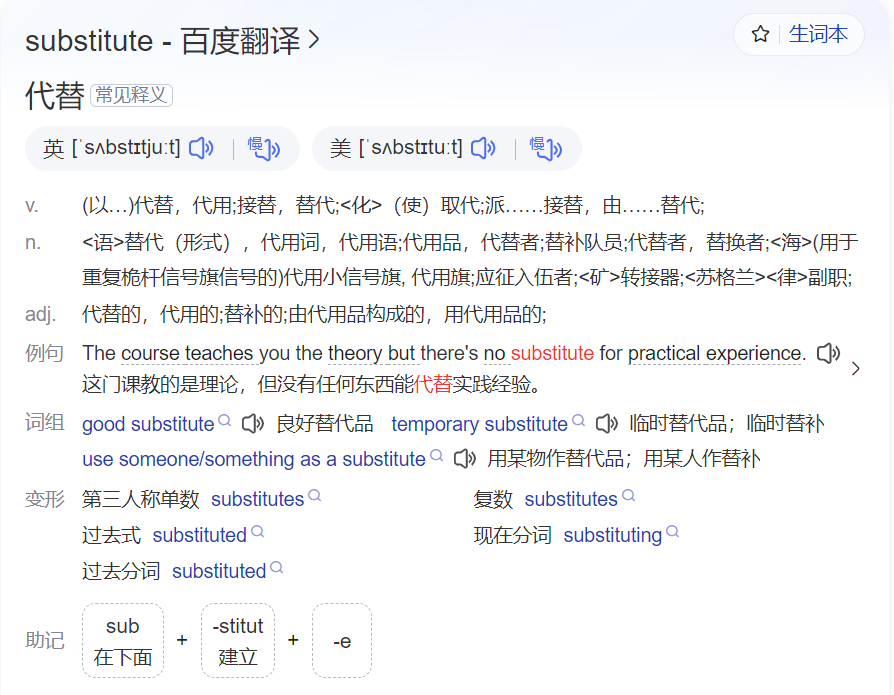Screen dimensions: 894x695
Task: Search icon after 'use someone/something as a substitute'
Action: tap(436, 455)
